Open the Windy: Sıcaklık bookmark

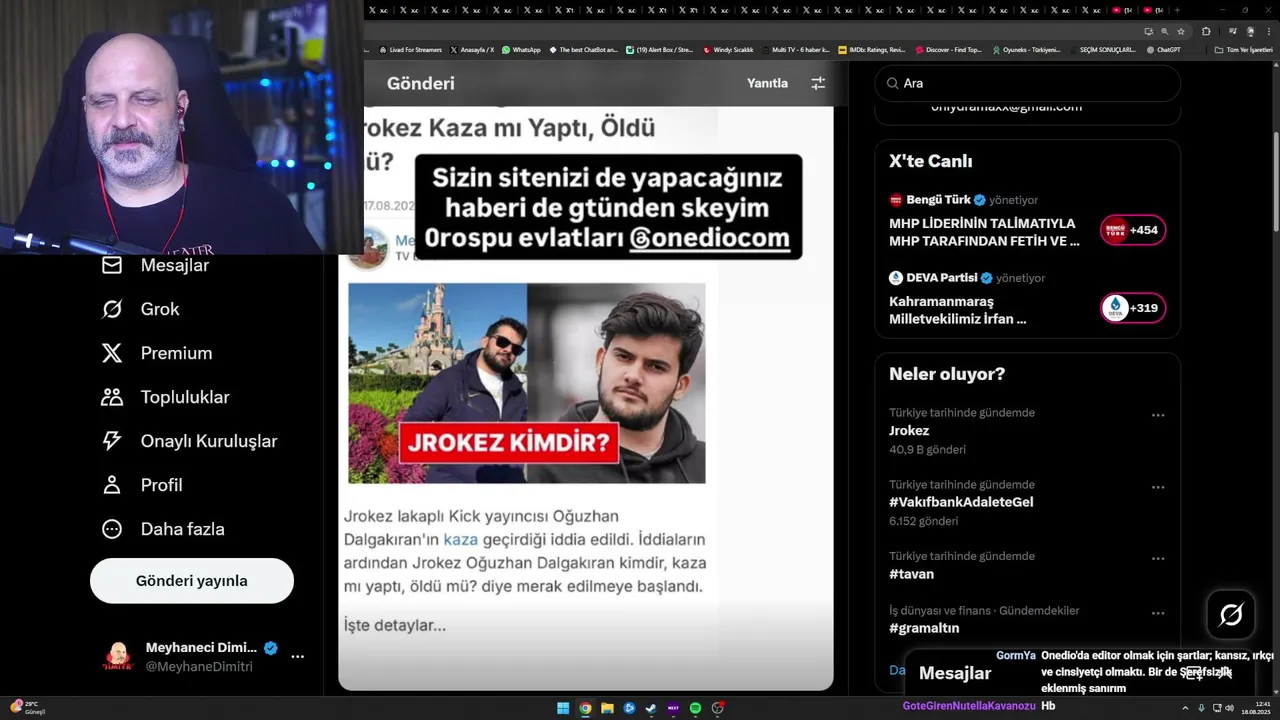pyautogui.click(x=728, y=49)
